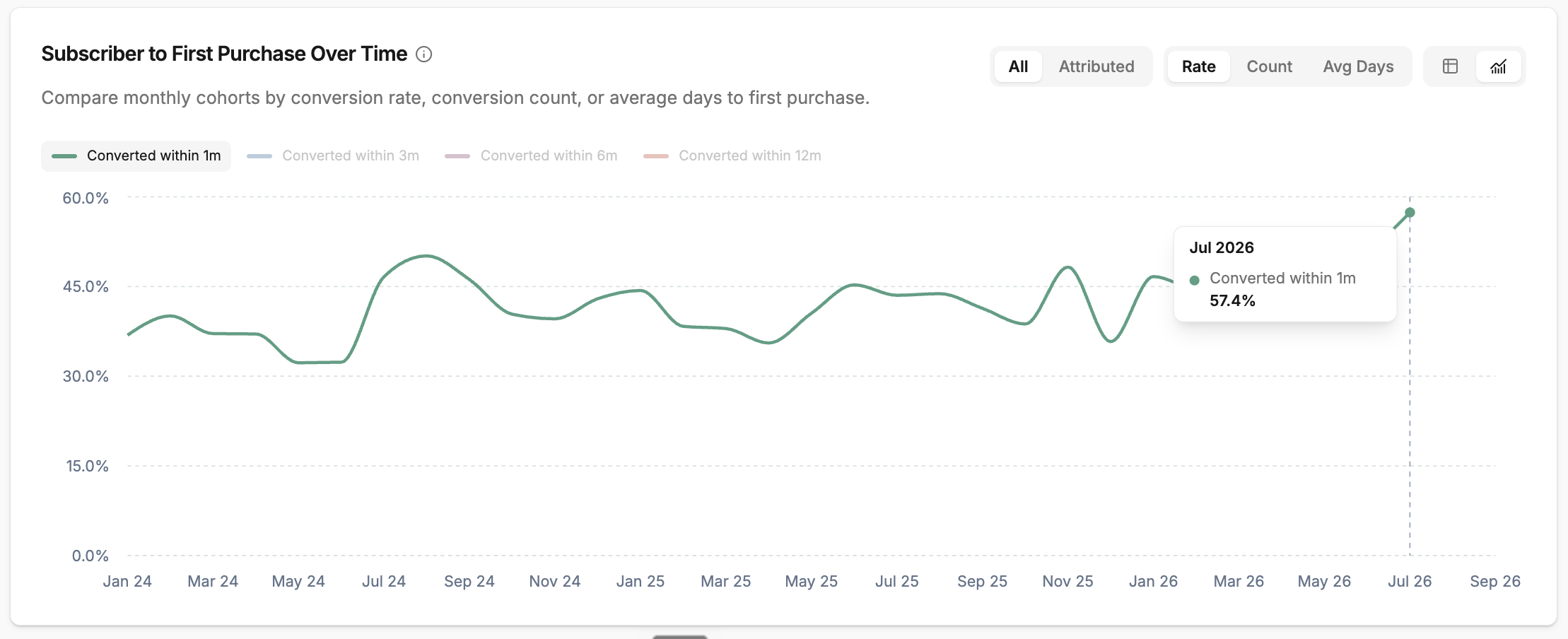Click the 57.4% tooltip value
1568x639 pixels.
[x=1232, y=300]
